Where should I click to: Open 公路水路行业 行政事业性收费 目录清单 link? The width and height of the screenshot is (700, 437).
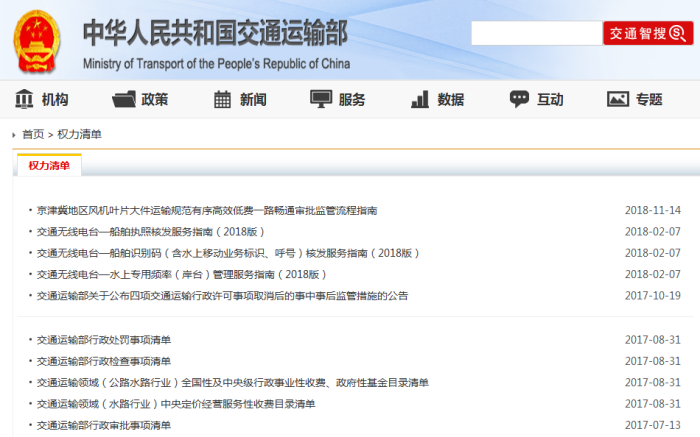click(x=233, y=383)
